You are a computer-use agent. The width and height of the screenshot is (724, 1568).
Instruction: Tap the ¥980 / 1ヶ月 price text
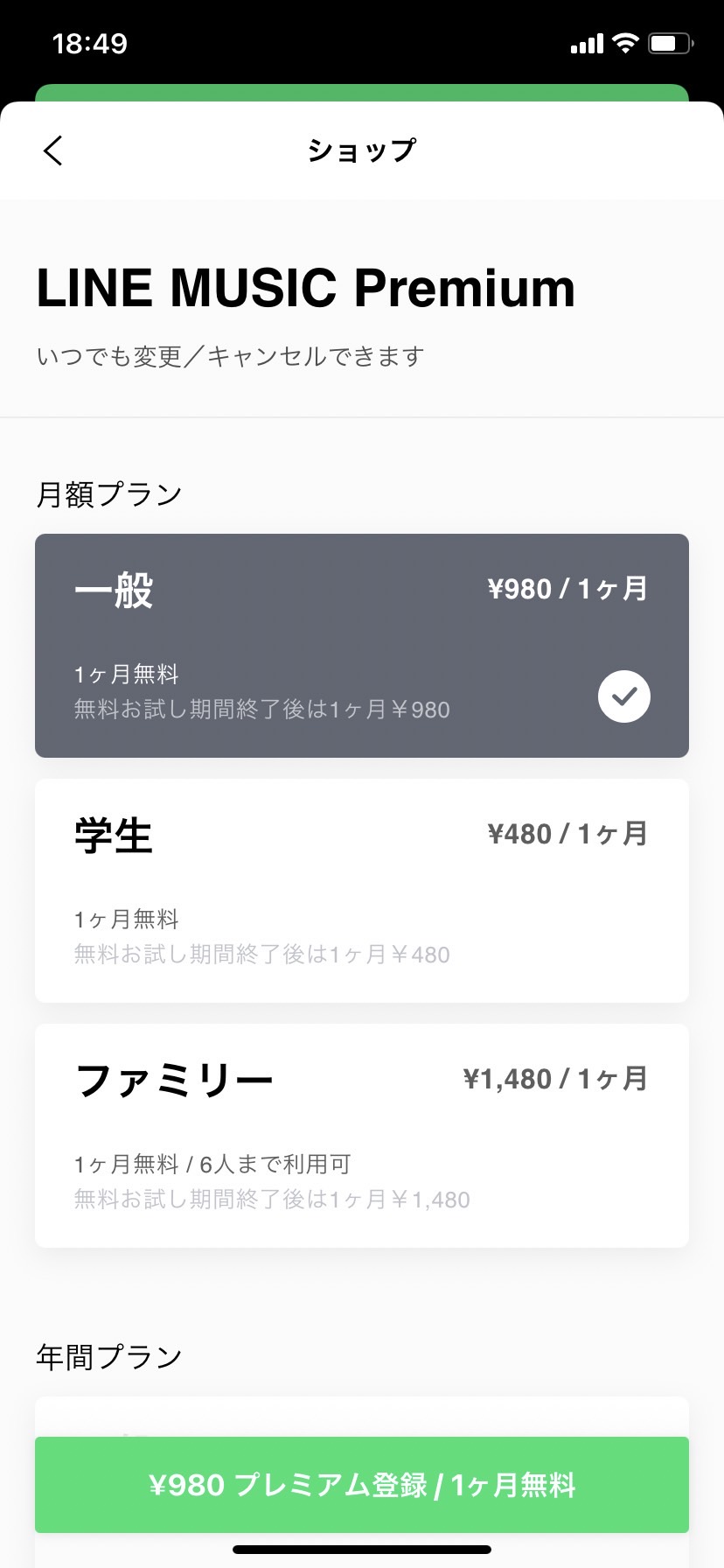click(567, 589)
